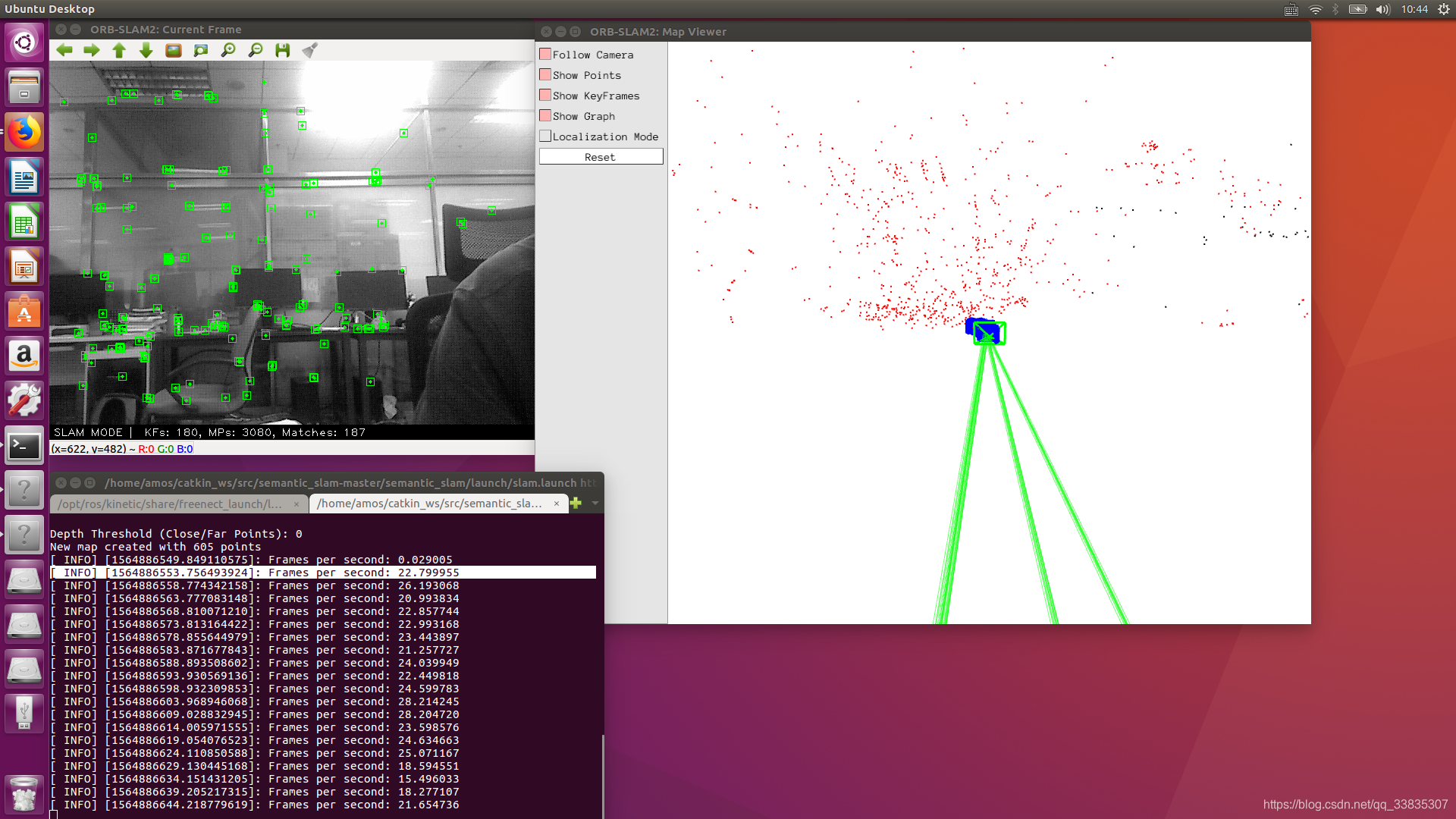Open the tab list dropdown in the terminal
The image size is (1456, 819).
tap(594, 503)
